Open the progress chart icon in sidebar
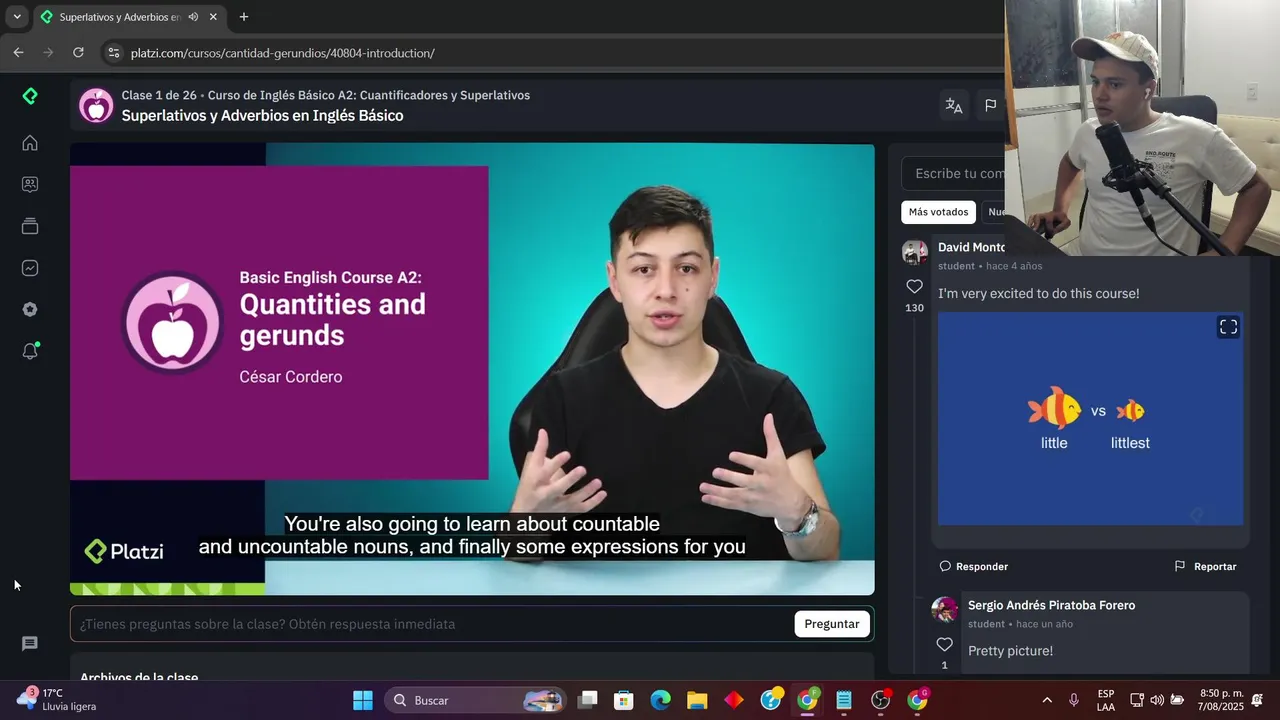This screenshot has width=1280, height=720. tap(30, 268)
